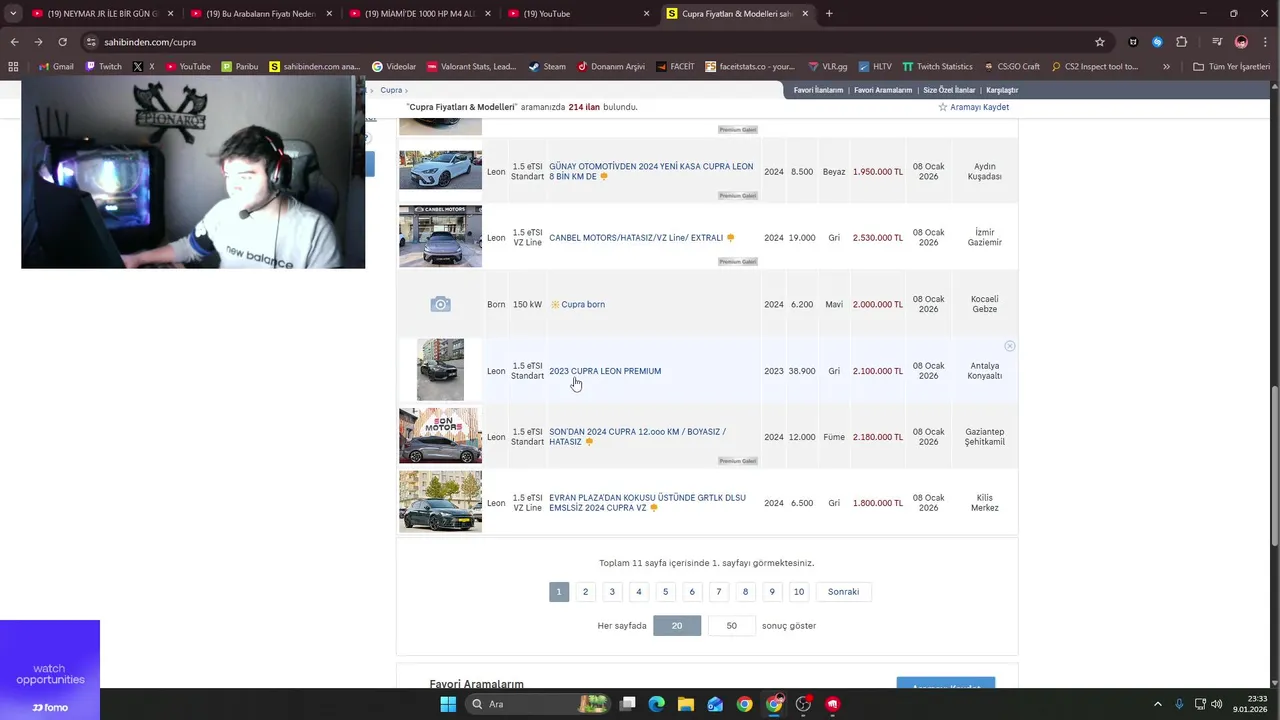Open EVRAN PLAZA'DAN KOKUSU listing
This screenshot has width=1280, height=720.
(x=647, y=503)
